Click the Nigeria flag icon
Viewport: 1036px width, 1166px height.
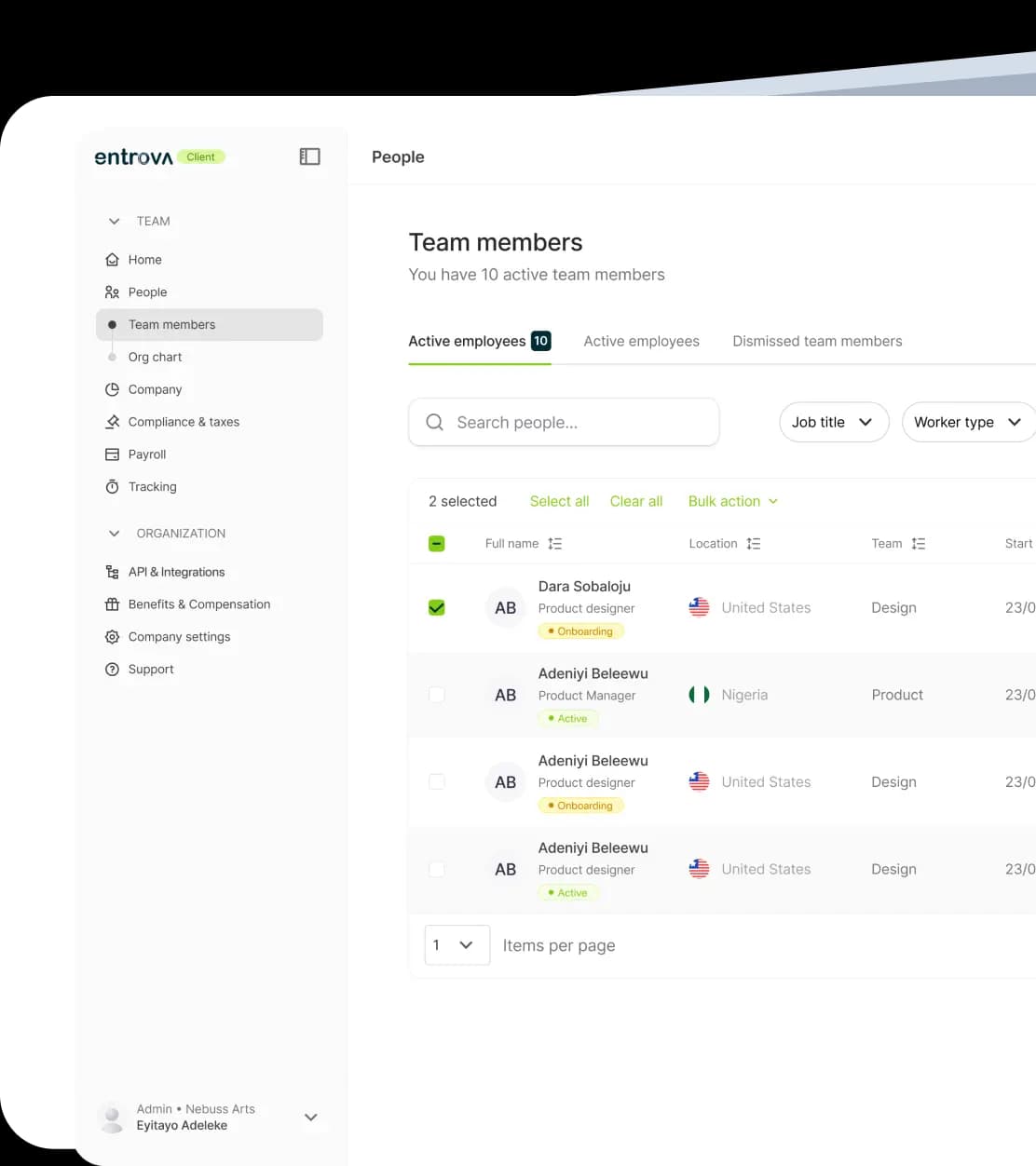(x=699, y=695)
